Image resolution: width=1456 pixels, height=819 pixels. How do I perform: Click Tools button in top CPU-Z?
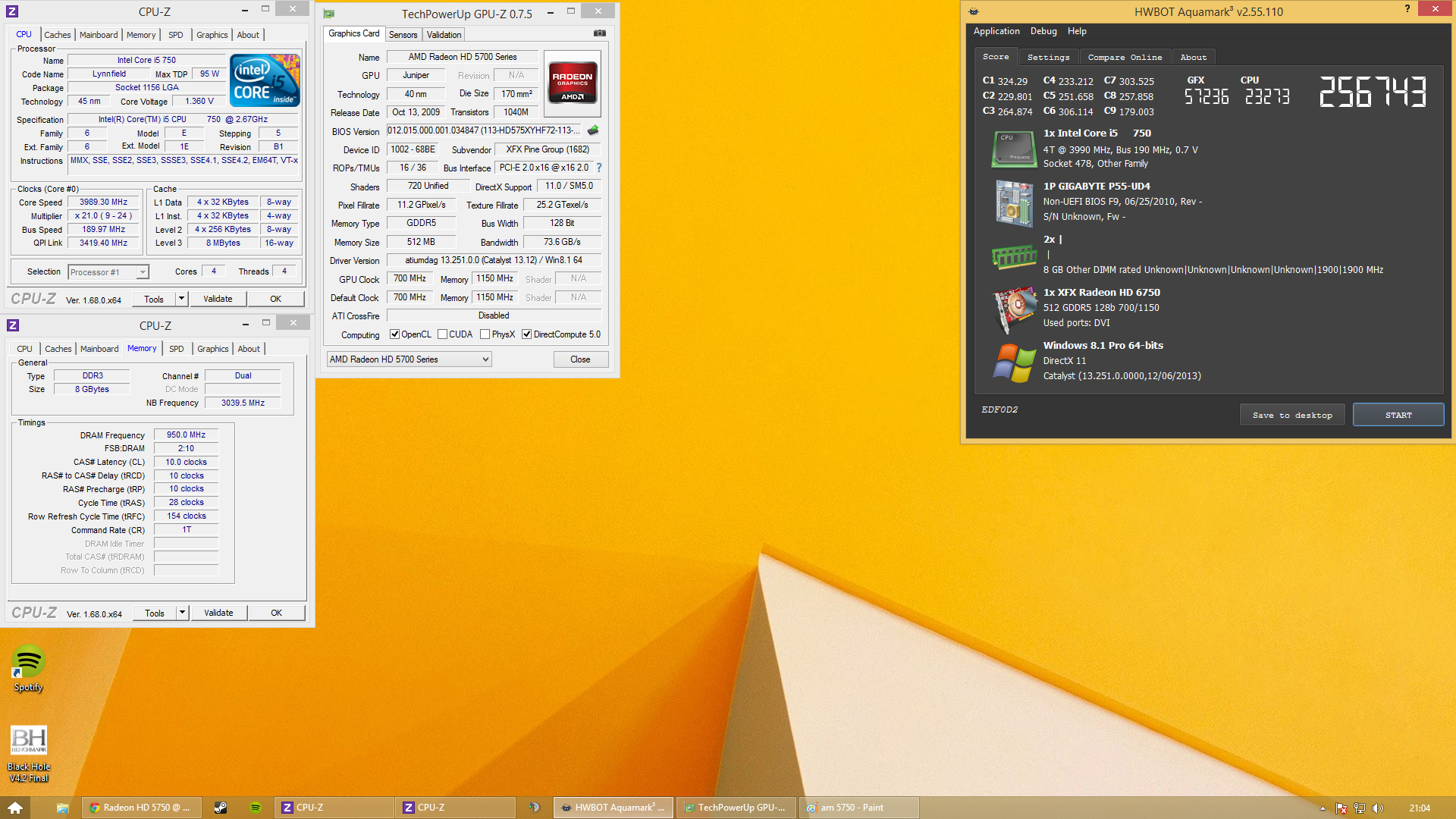click(x=154, y=299)
